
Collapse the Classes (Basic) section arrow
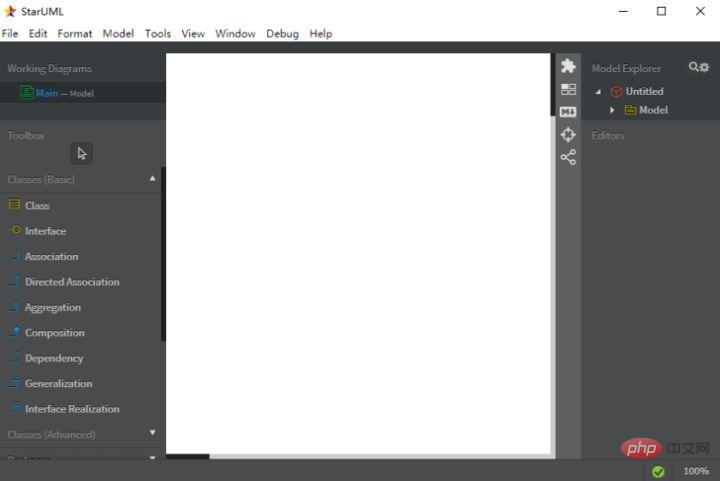[152, 179]
